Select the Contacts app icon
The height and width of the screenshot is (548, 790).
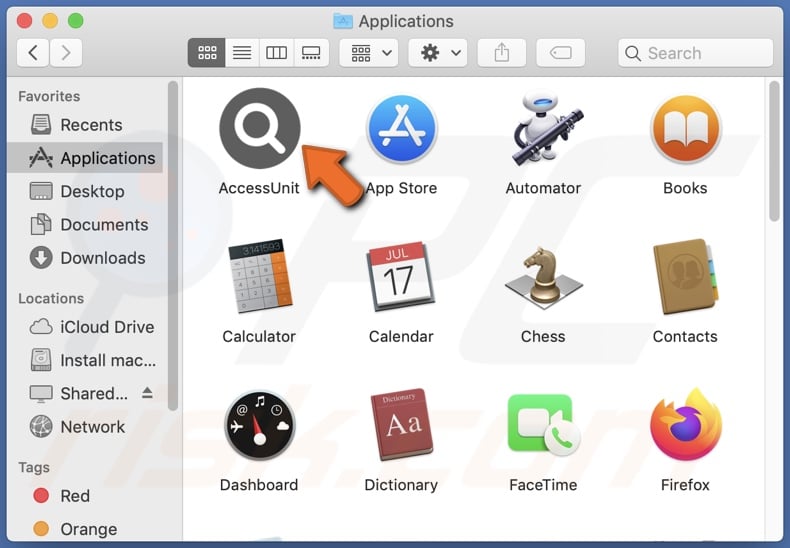[x=685, y=276]
